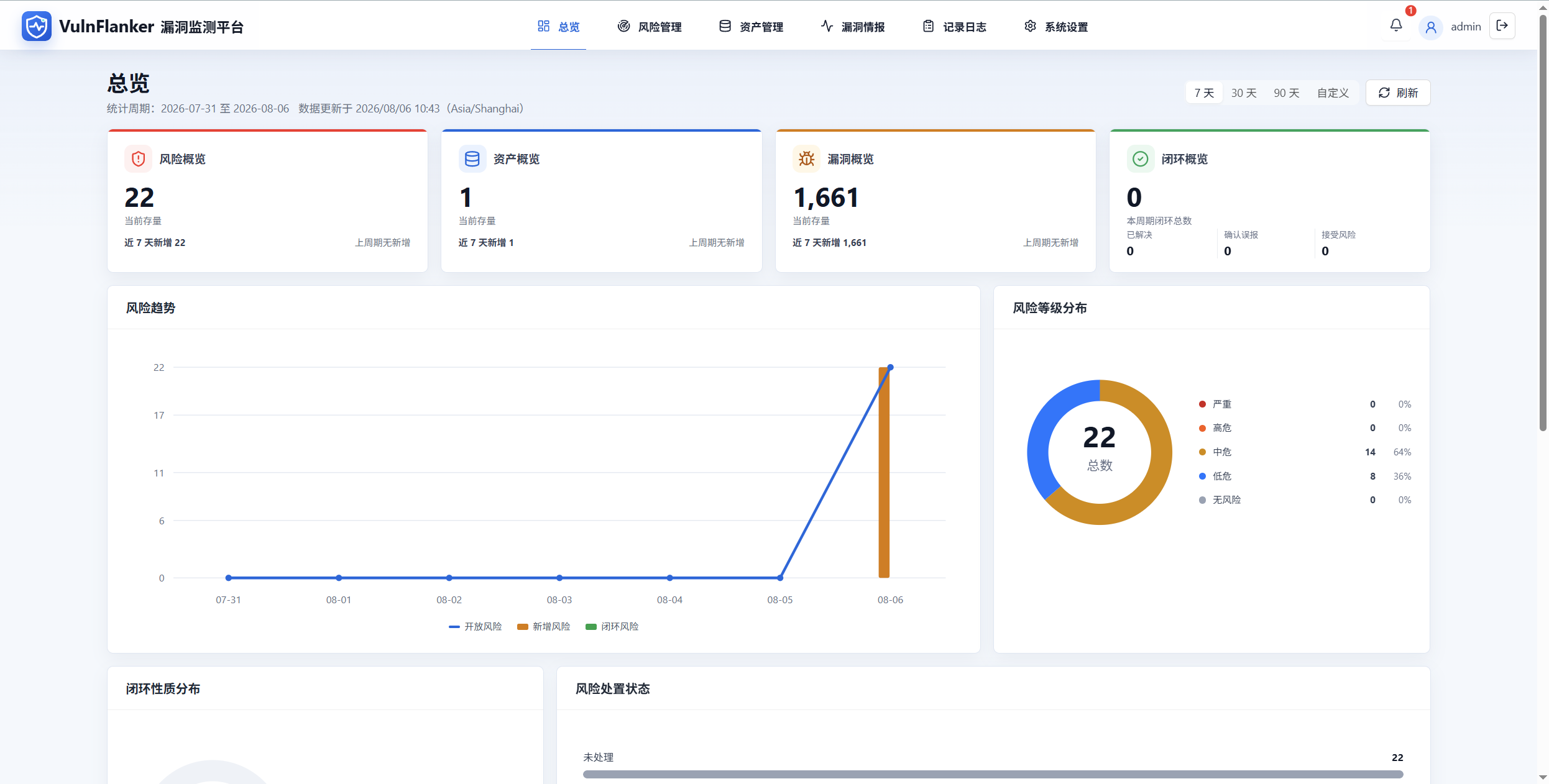Viewport: 1549px width, 784px height.
Task: Click the 风险概览 value 22
Action: pos(139,198)
